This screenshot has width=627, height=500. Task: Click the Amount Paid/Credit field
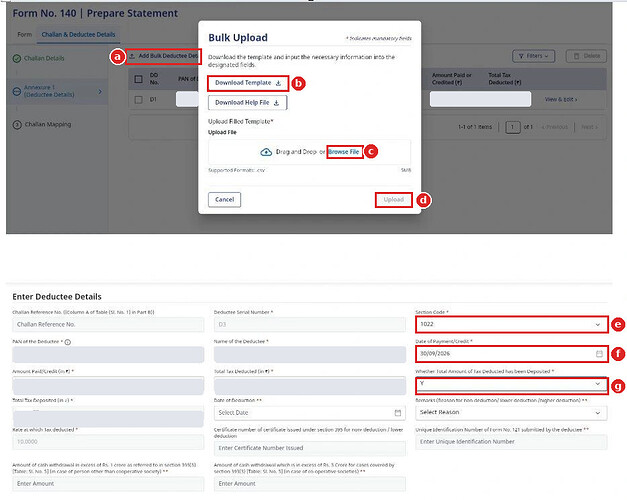click(x=108, y=385)
